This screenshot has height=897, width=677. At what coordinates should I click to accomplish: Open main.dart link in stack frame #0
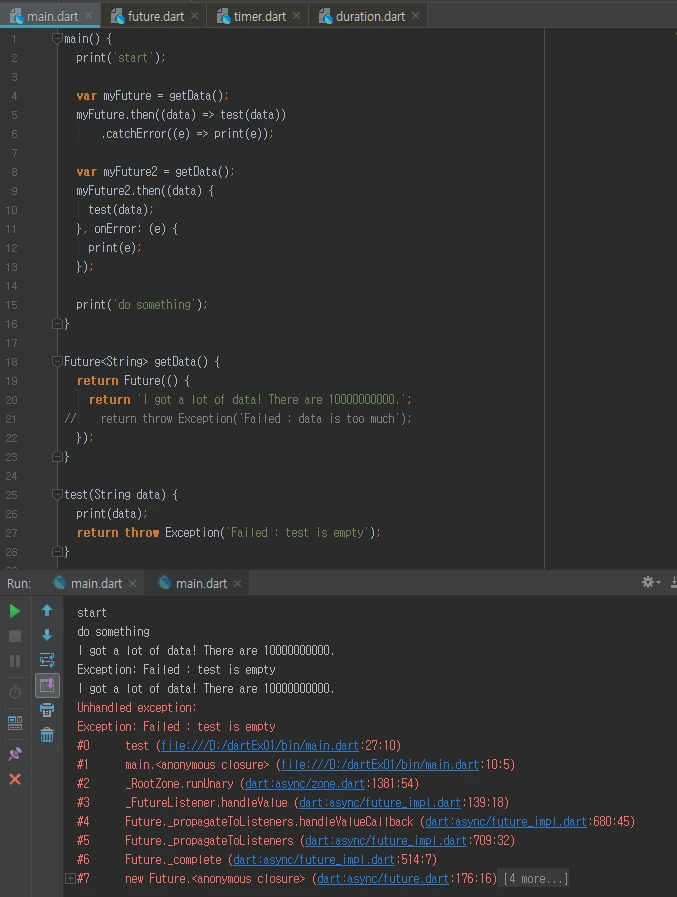pos(260,745)
